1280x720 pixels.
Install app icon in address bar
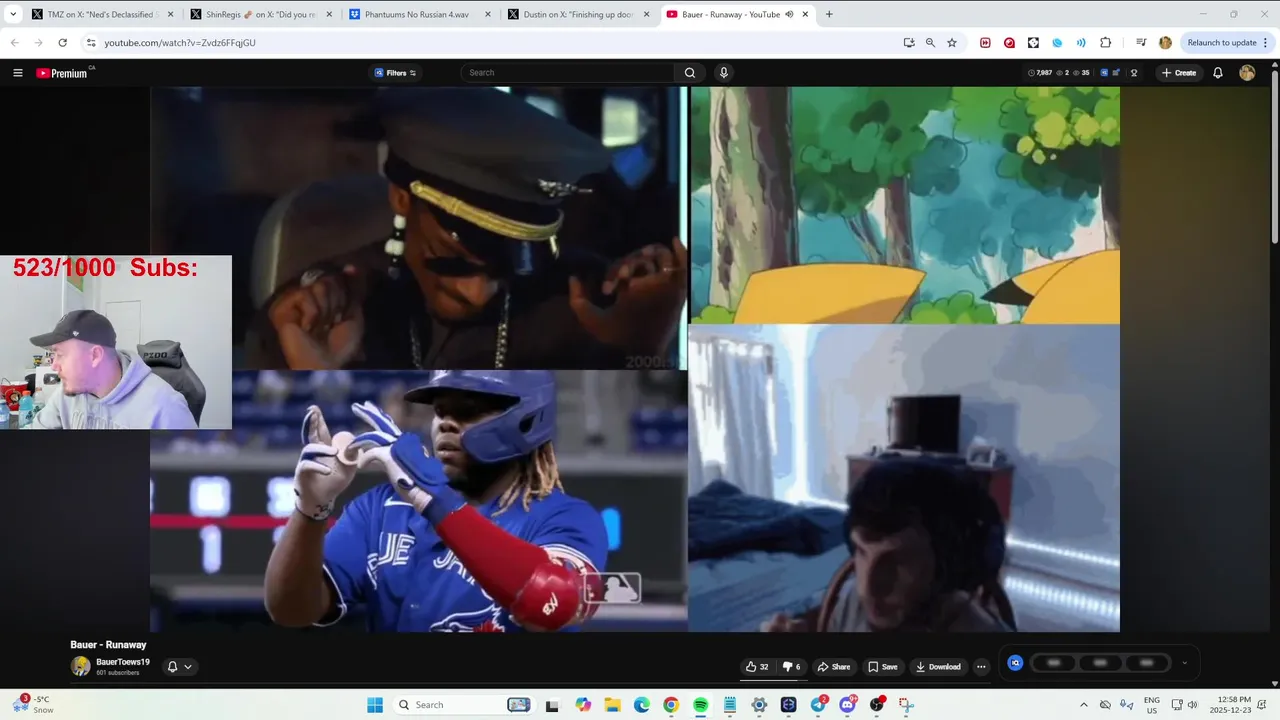point(908,43)
